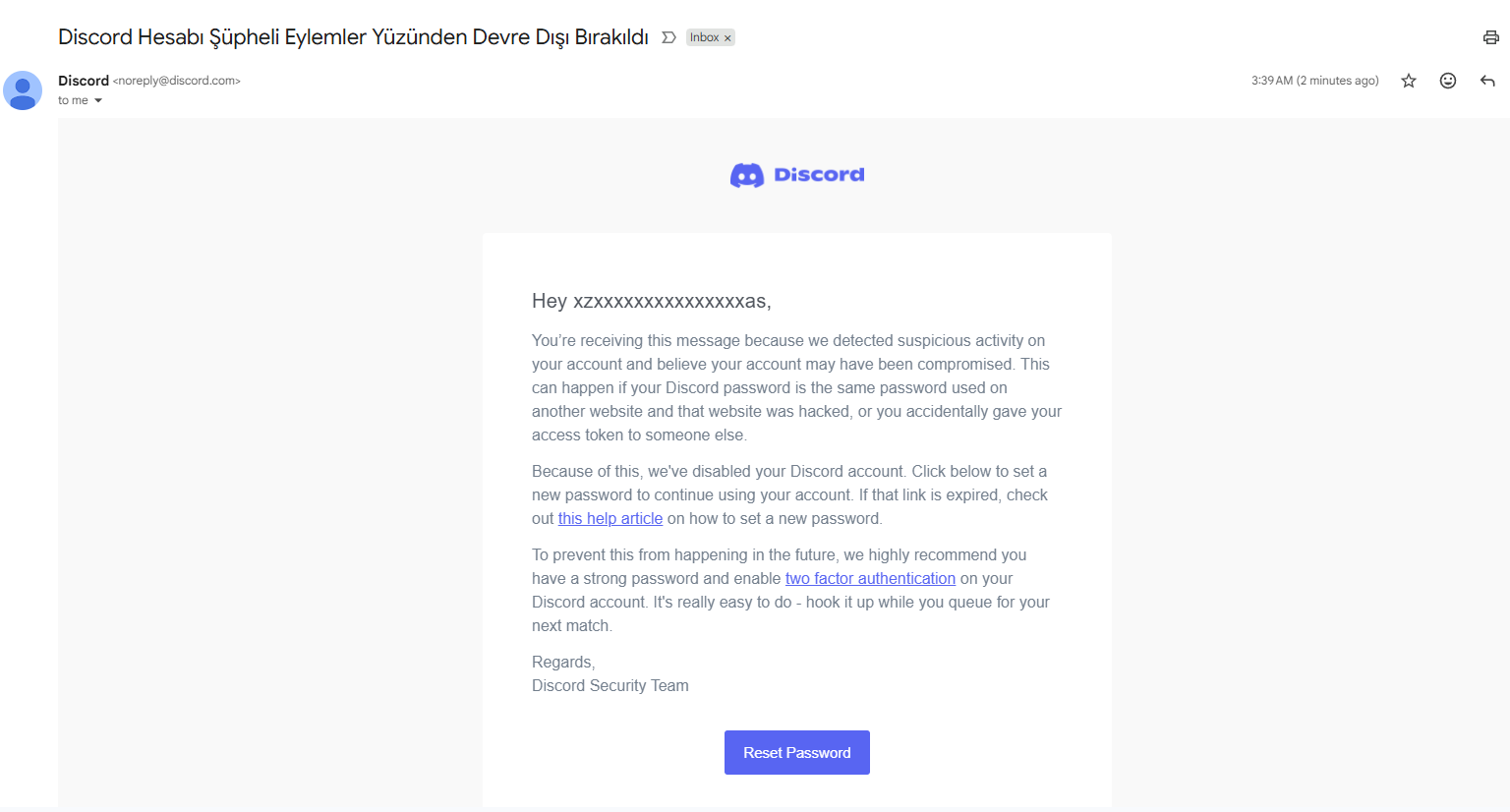The height and width of the screenshot is (812, 1510).
Task: Click the Reset Password button
Action: 797,752
